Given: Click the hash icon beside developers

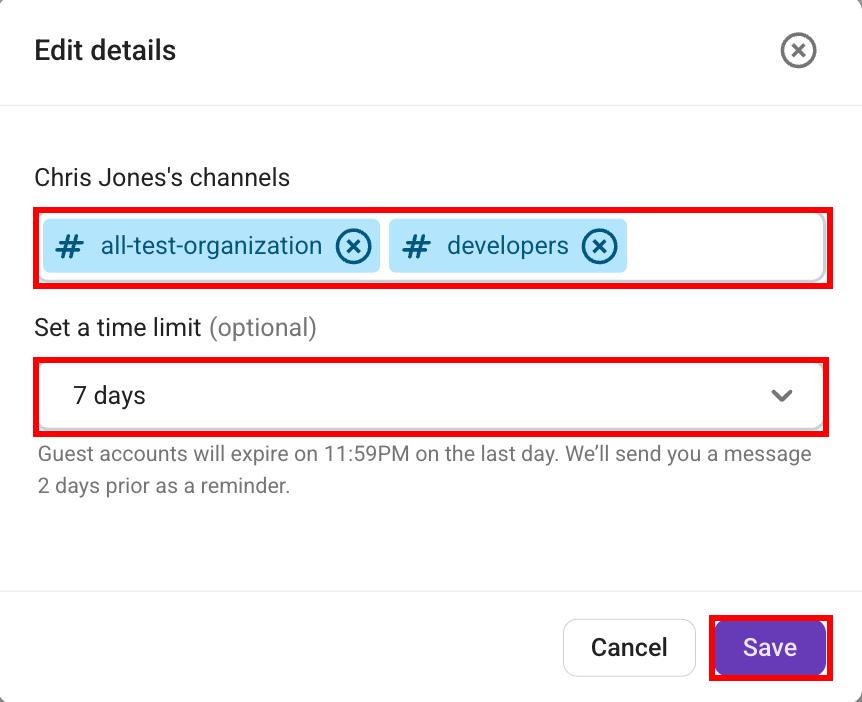Looking at the screenshot, I should tap(415, 246).
